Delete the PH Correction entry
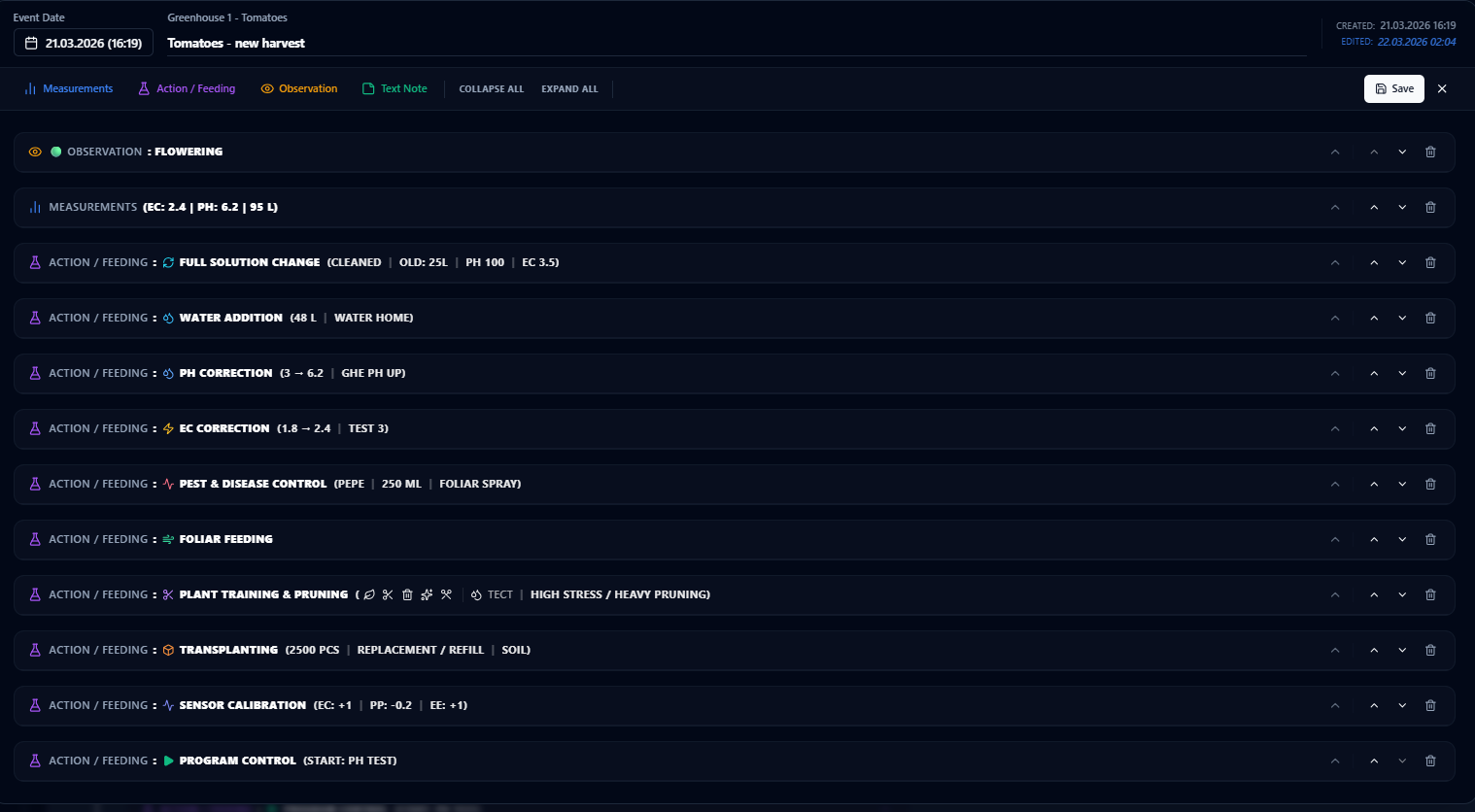This screenshot has width=1475, height=812. click(1430, 373)
